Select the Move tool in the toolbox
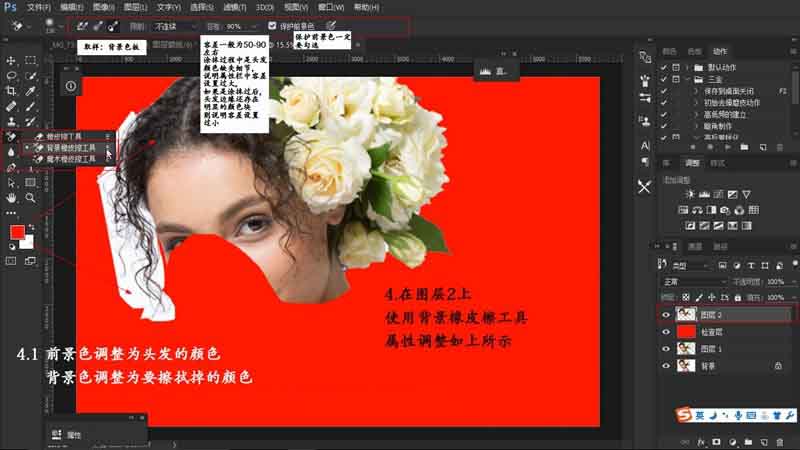The width and height of the screenshot is (800, 450). pyautogui.click(x=13, y=60)
